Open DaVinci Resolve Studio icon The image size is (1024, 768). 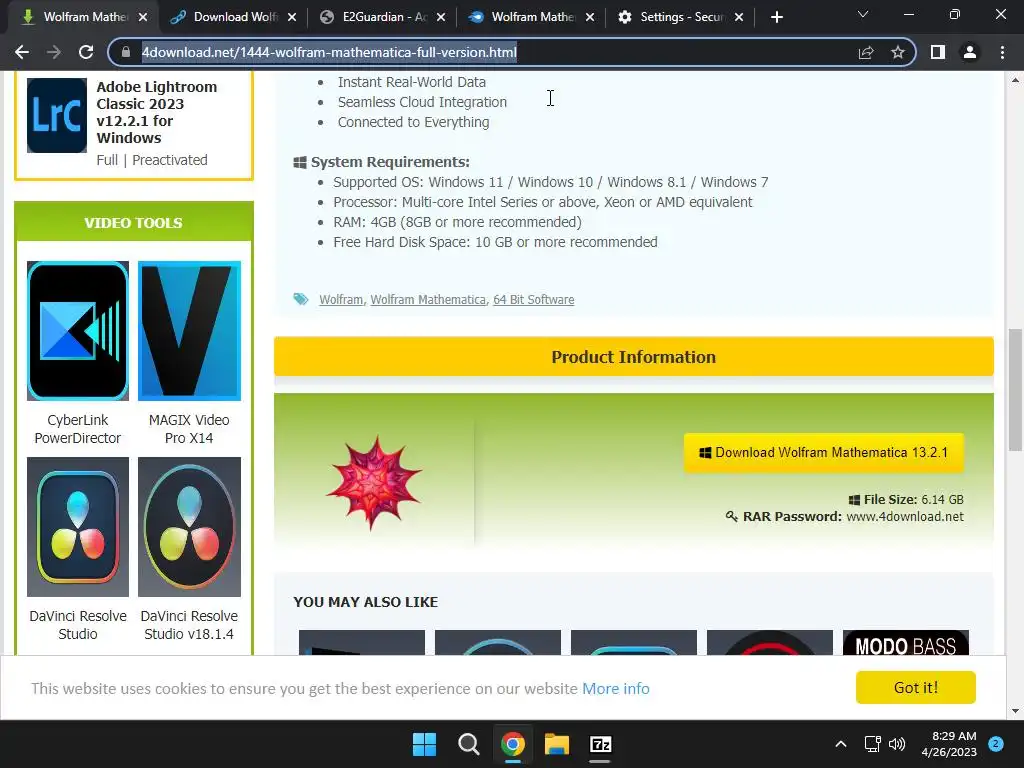tap(78, 526)
